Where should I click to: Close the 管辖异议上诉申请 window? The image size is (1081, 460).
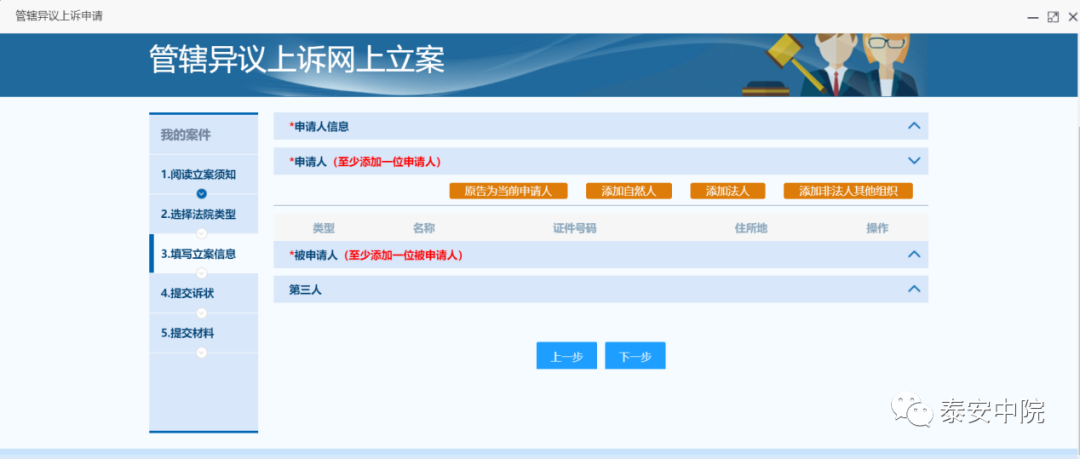tap(1072, 17)
